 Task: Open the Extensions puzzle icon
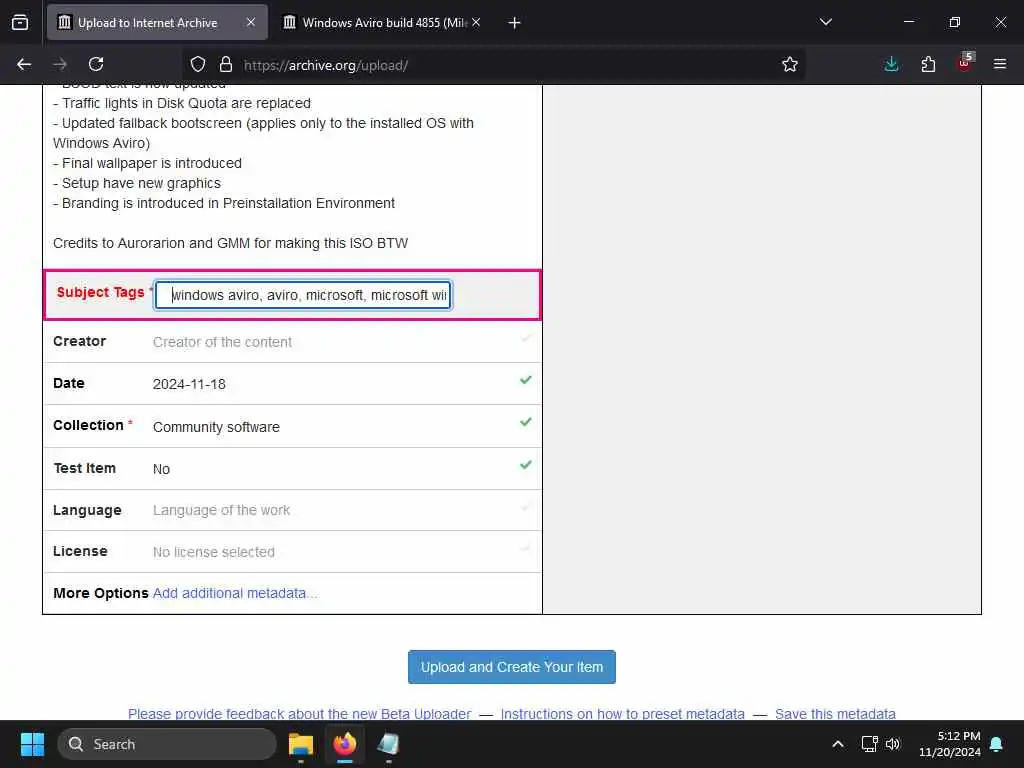coord(928,64)
